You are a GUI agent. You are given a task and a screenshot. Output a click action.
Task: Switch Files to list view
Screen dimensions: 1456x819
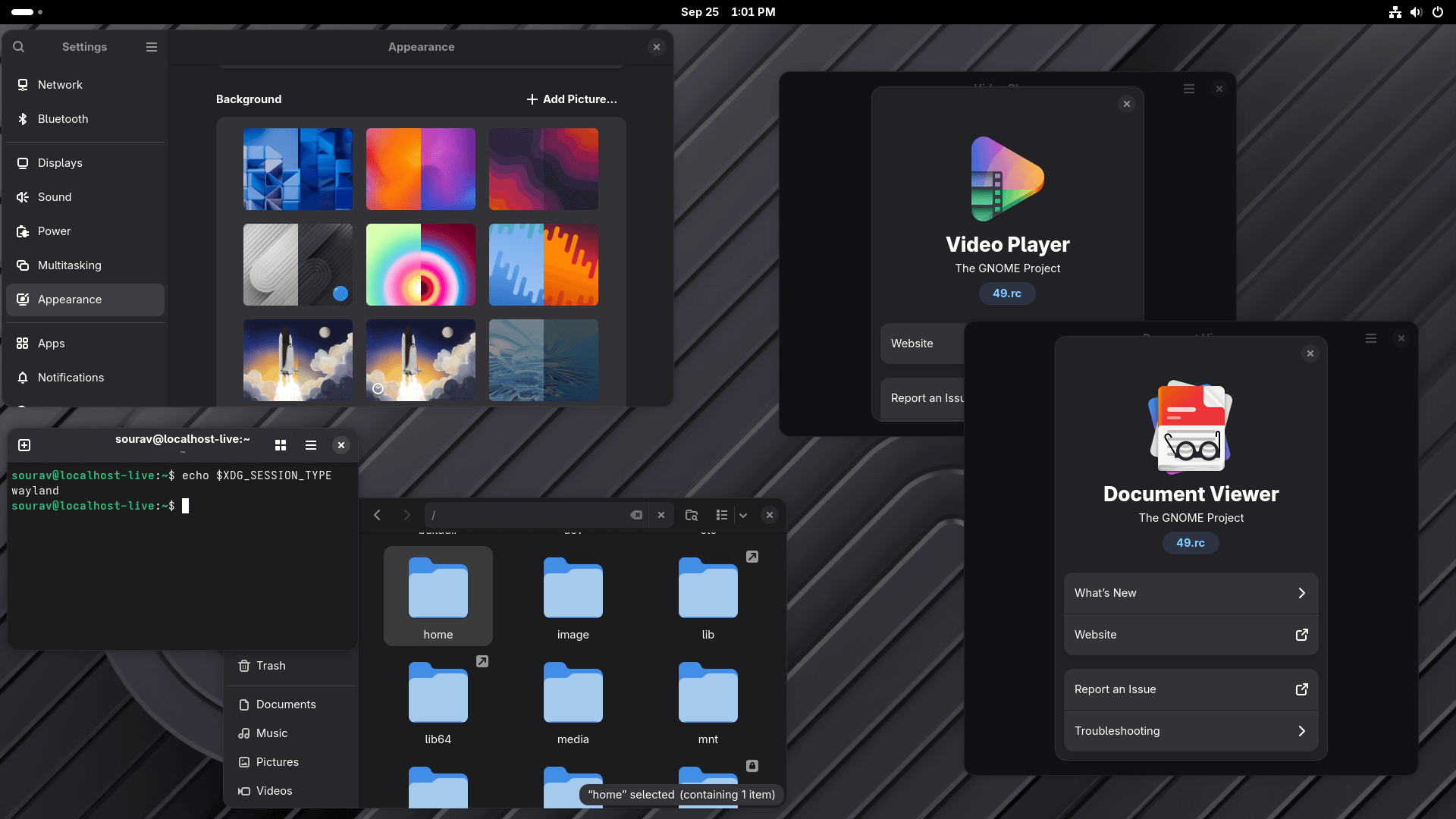pyautogui.click(x=721, y=515)
